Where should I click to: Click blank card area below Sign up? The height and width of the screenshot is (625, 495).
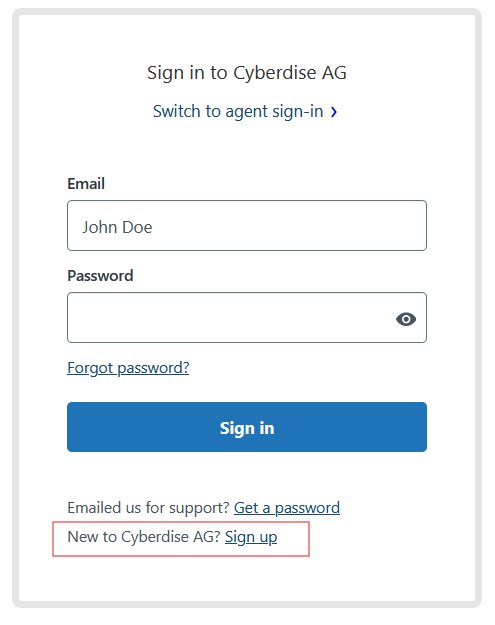(247, 578)
